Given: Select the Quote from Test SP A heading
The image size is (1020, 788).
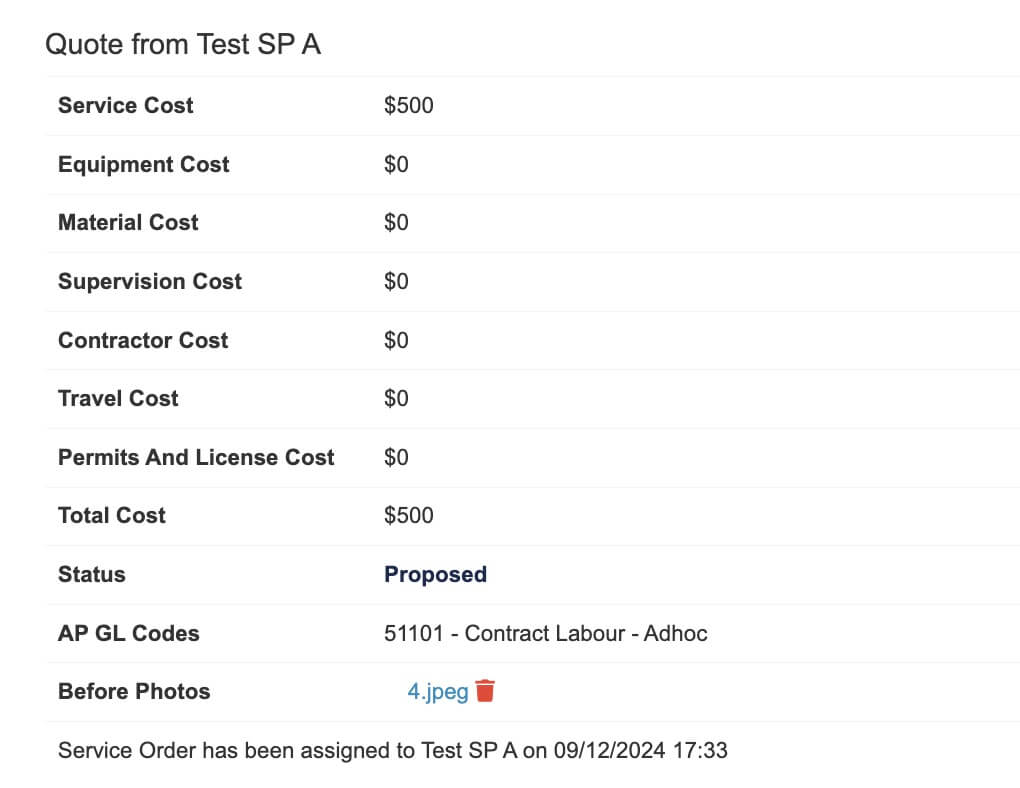Looking at the screenshot, I should tap(183, 44).
